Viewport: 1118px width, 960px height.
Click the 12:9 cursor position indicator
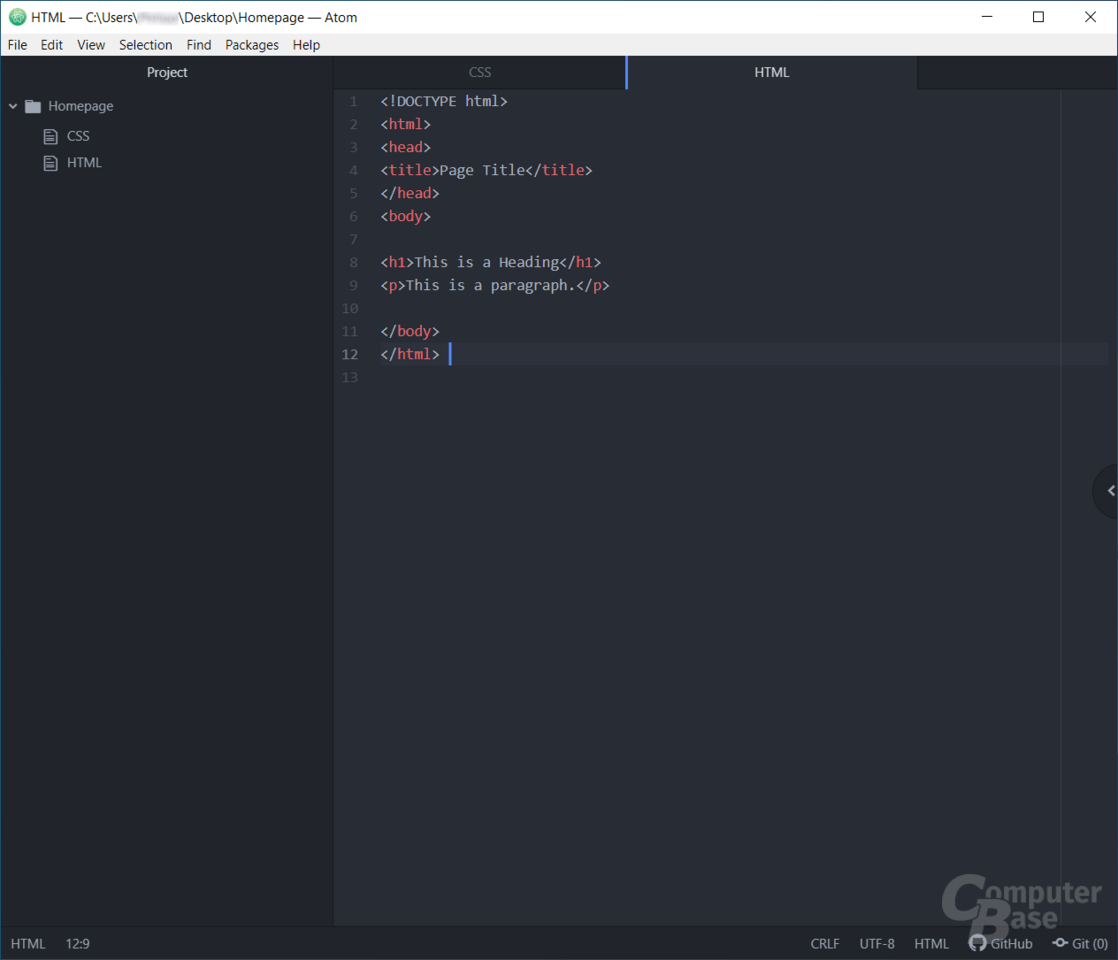(x=77, y=943)
